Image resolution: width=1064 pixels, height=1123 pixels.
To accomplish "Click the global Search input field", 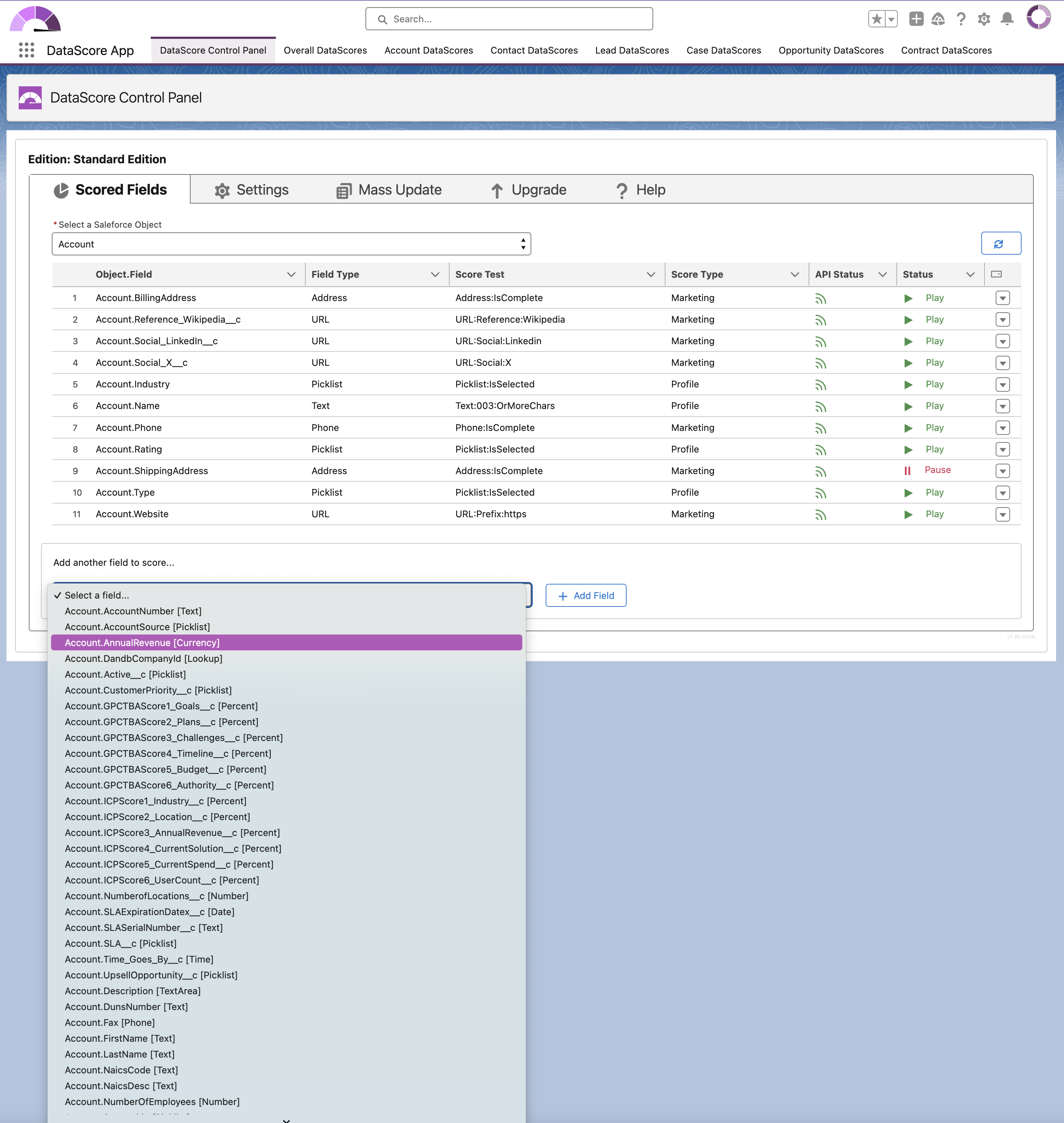I will tap(509, 19).
